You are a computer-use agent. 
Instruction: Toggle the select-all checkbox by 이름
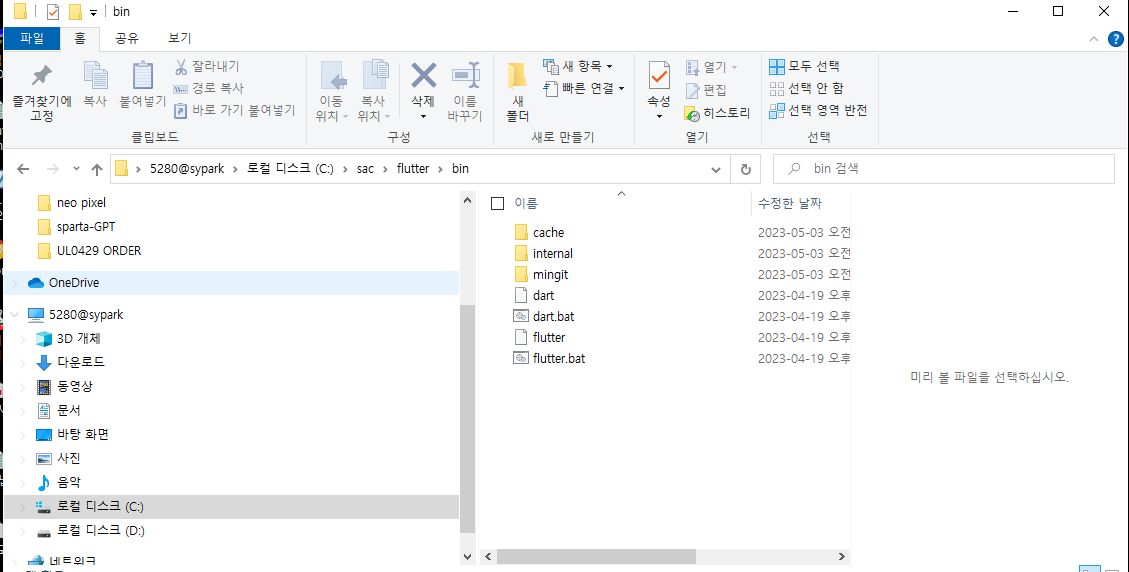[497, 204]
